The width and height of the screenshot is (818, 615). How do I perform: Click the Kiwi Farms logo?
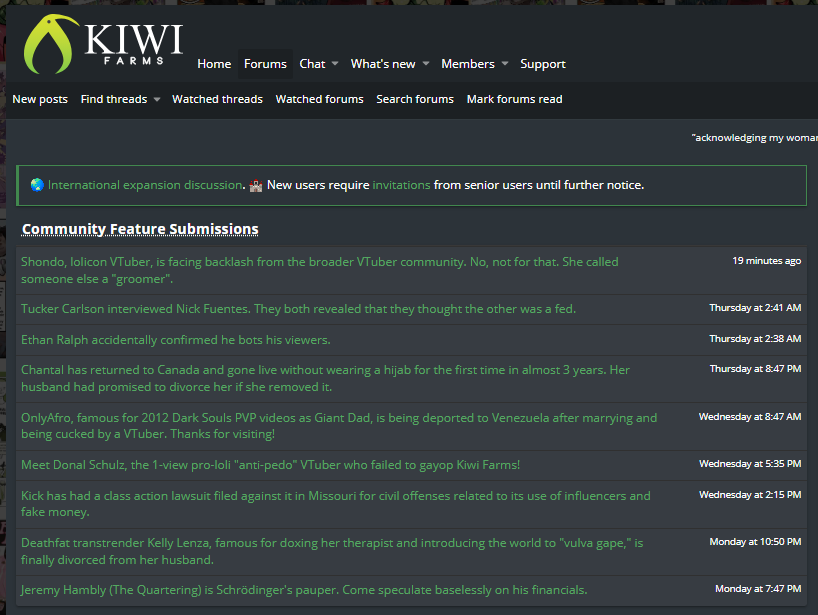[103, 44]
